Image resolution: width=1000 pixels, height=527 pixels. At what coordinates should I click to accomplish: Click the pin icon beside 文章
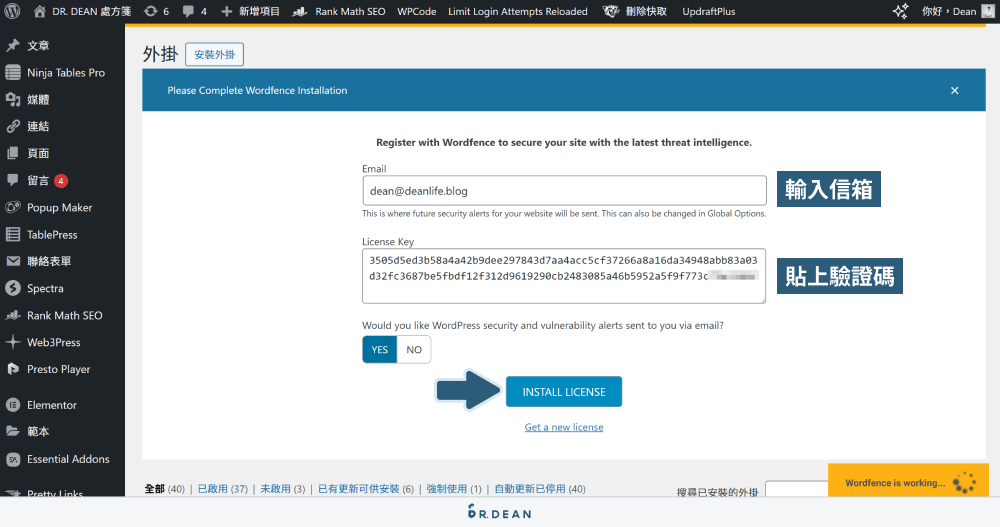13,45
